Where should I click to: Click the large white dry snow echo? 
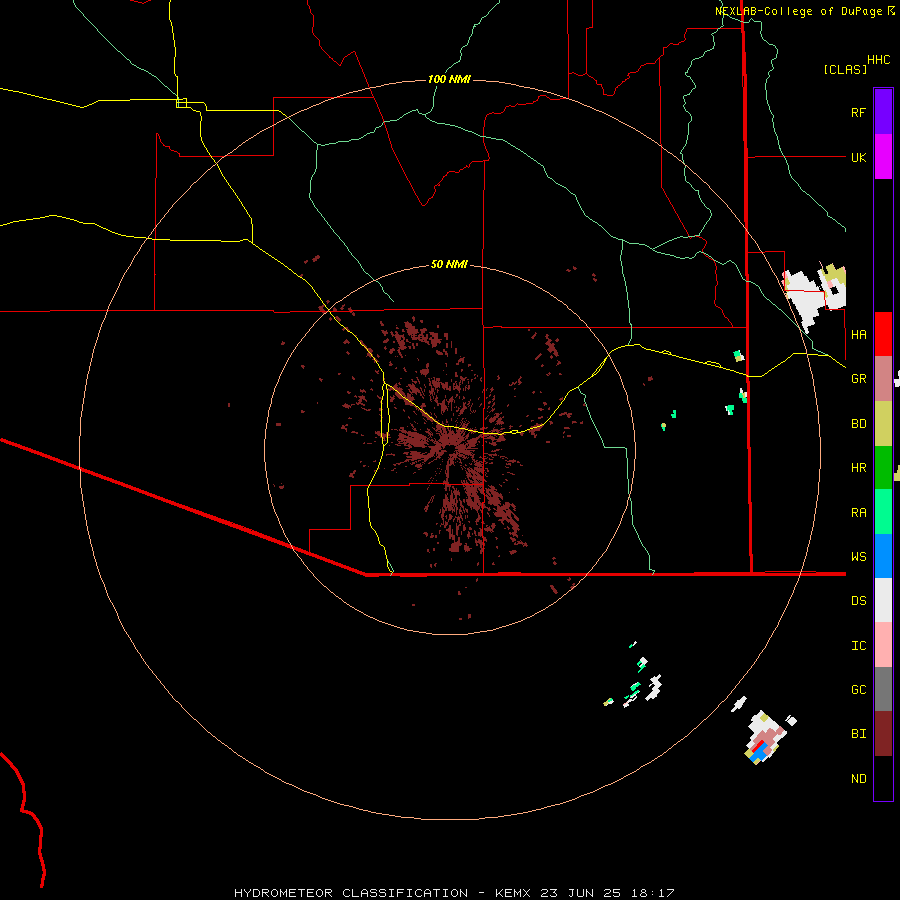coord(805,297)
